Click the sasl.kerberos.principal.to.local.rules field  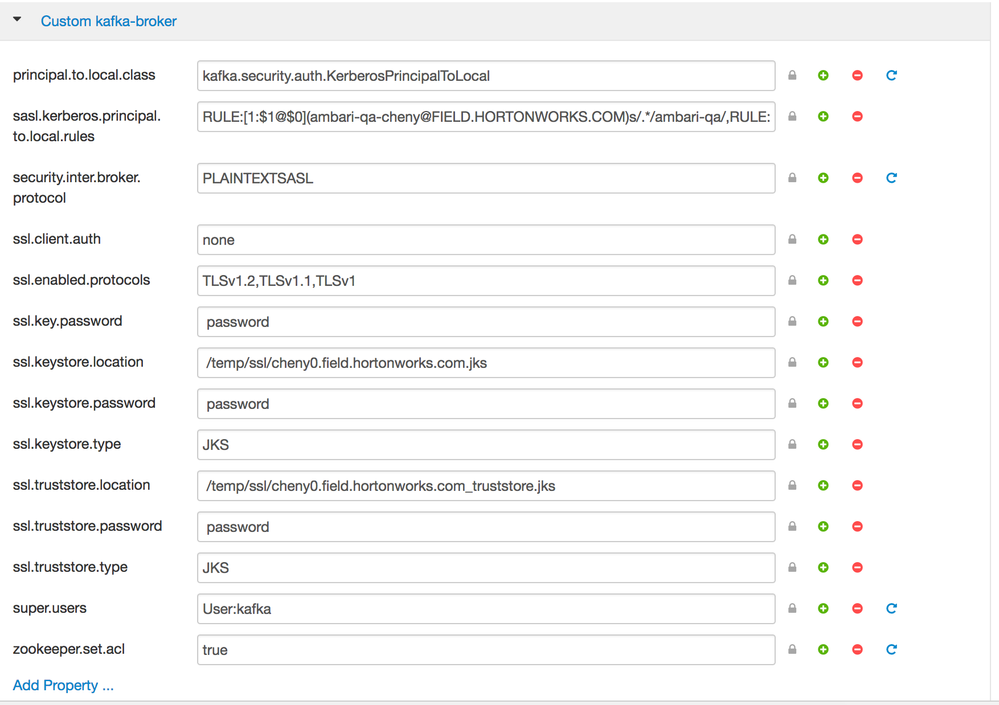click(486, 117)
